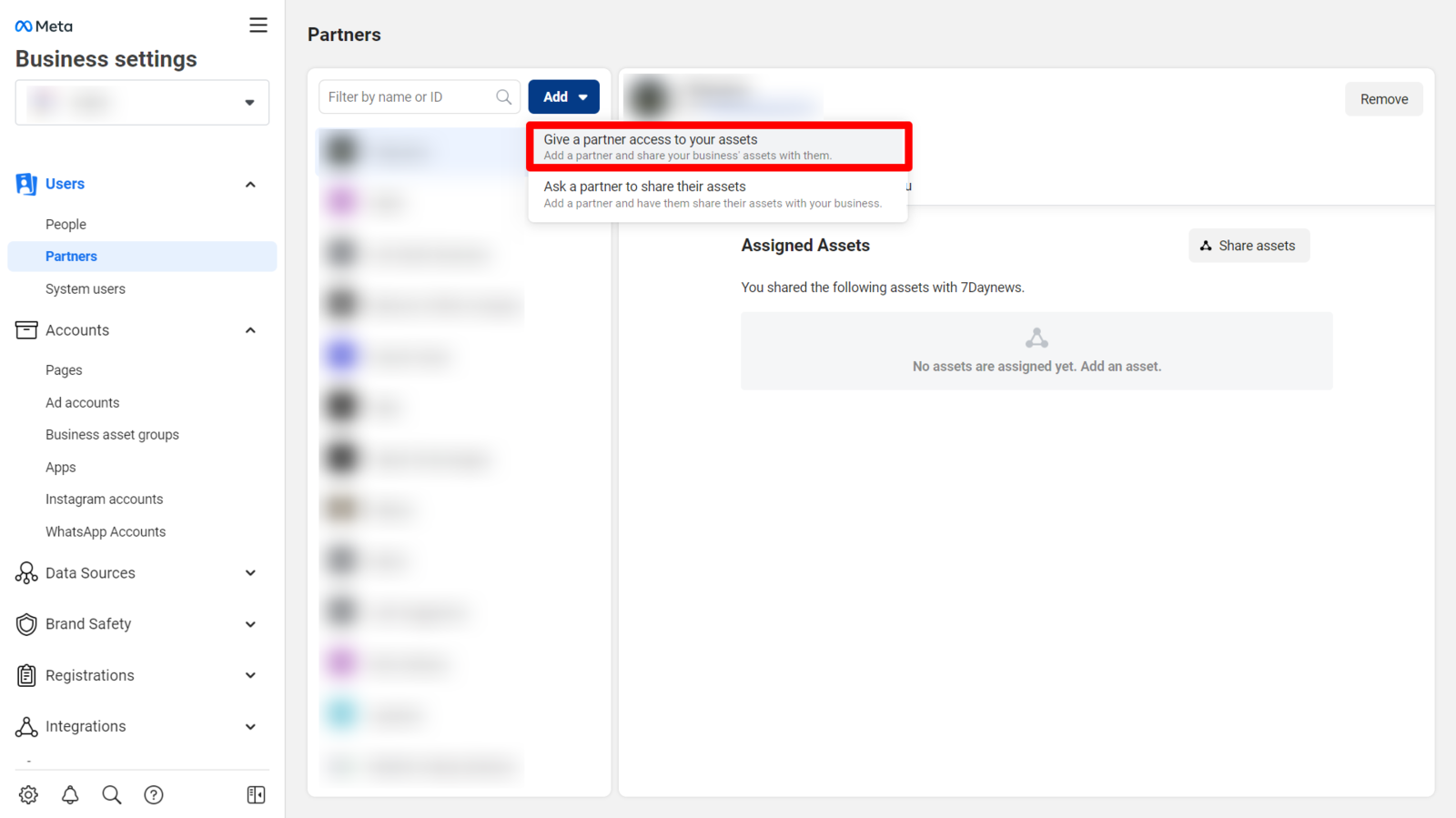The width and height of the screenshot is (1456, 818).
Task: Collapse the Accounts section
Action: pos(250,330)
